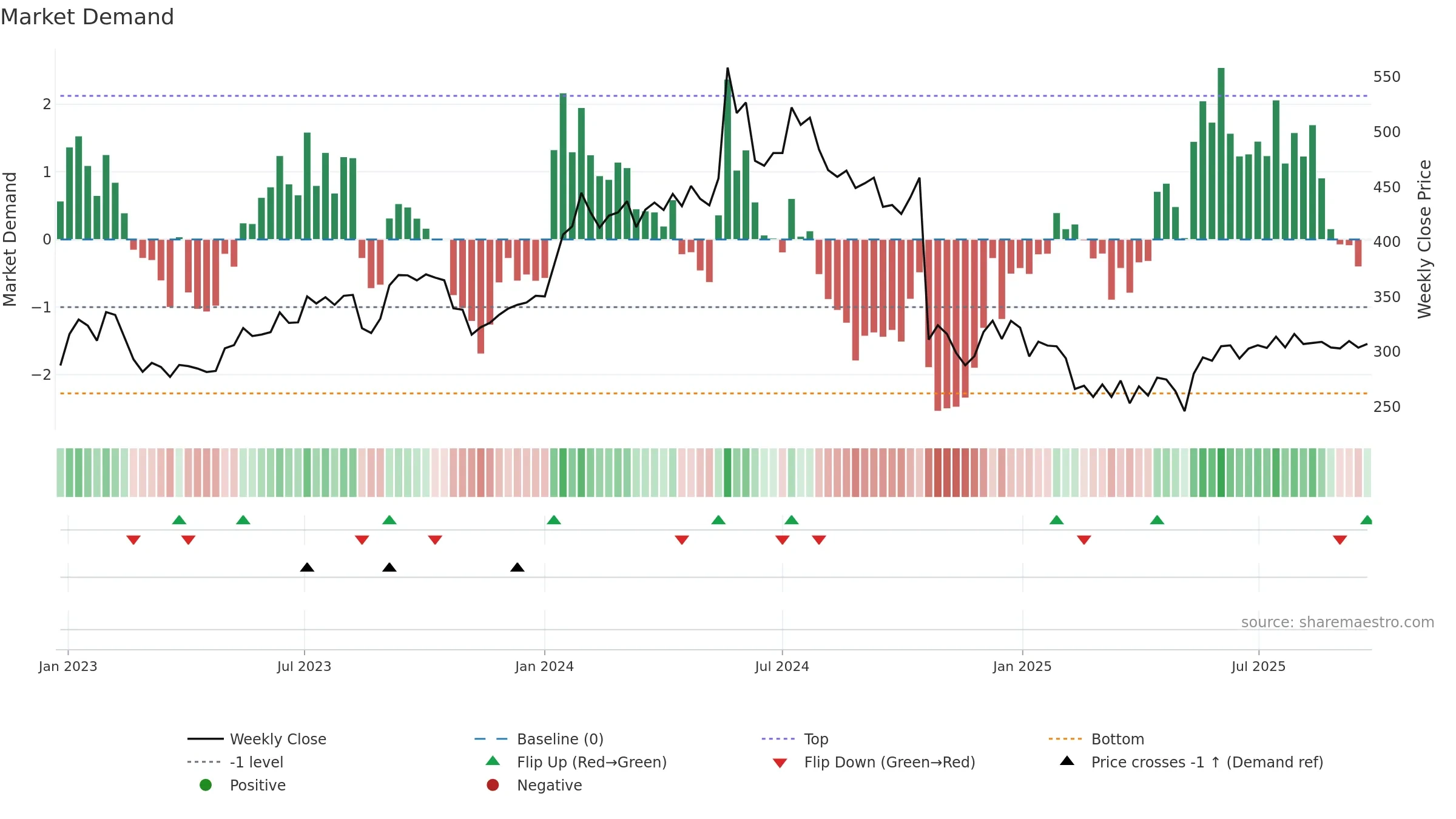This screenshot has height=819, width=1456.
Task: Click the Weekly Close legend label
Action: pyautogui.click(x=278, y=740)
